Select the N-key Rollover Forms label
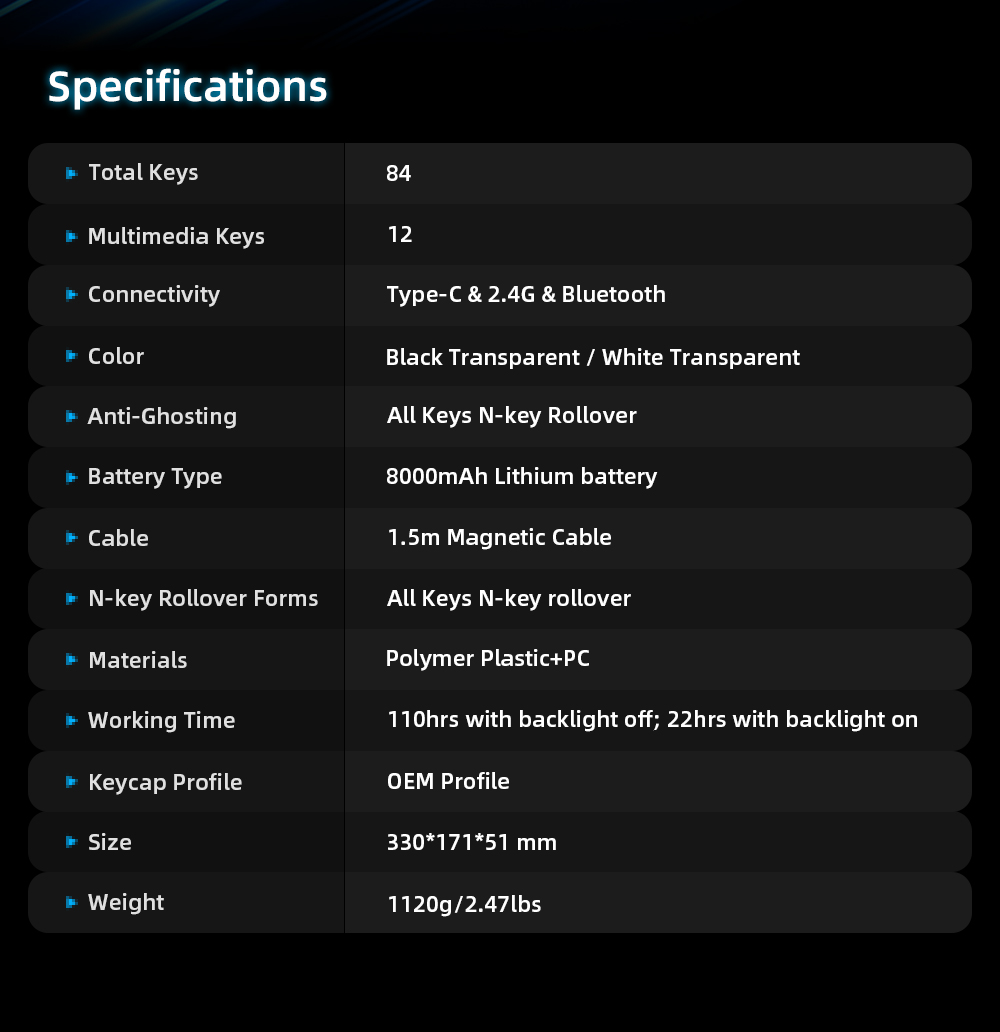 click(203, 598)
